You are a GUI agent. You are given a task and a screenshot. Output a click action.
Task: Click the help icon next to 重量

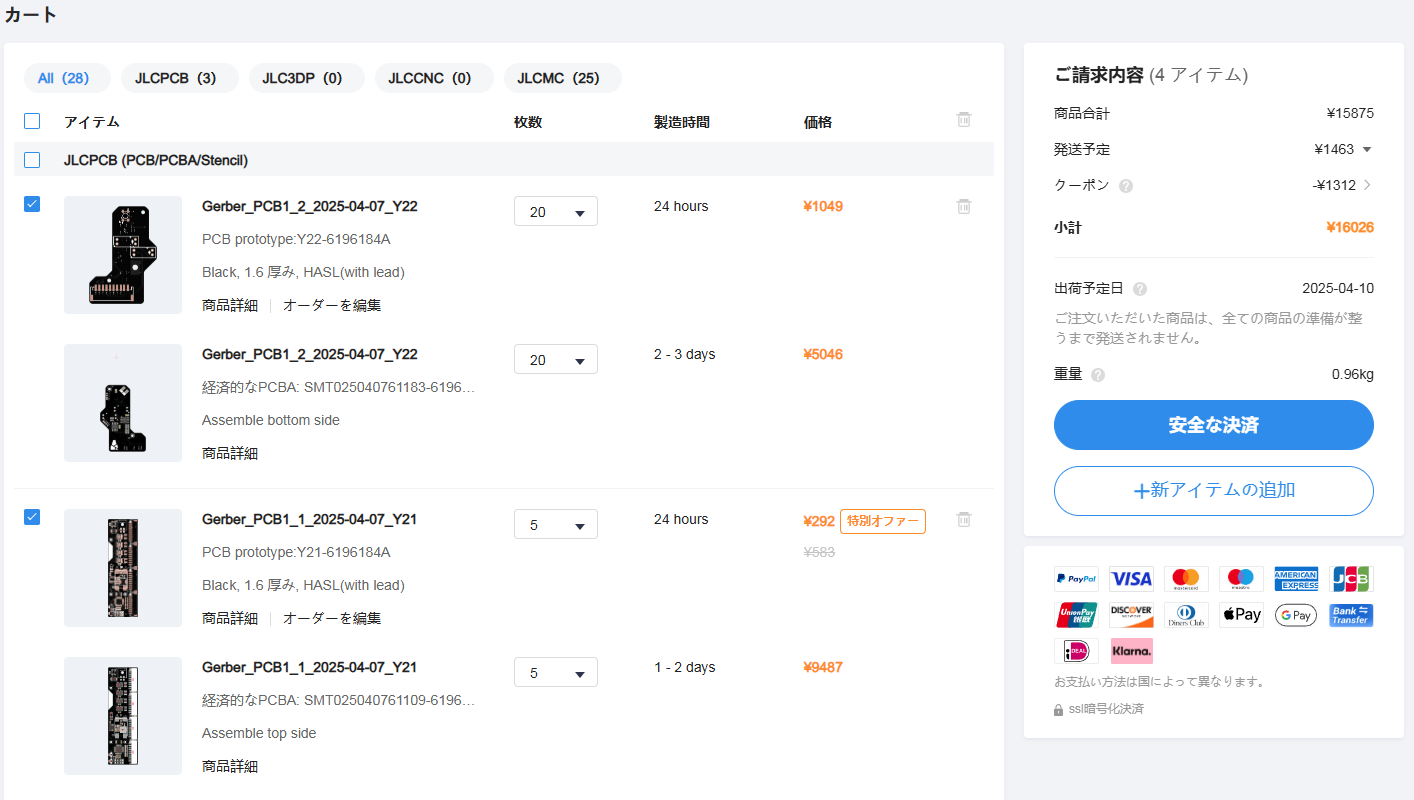(1098, 375)
